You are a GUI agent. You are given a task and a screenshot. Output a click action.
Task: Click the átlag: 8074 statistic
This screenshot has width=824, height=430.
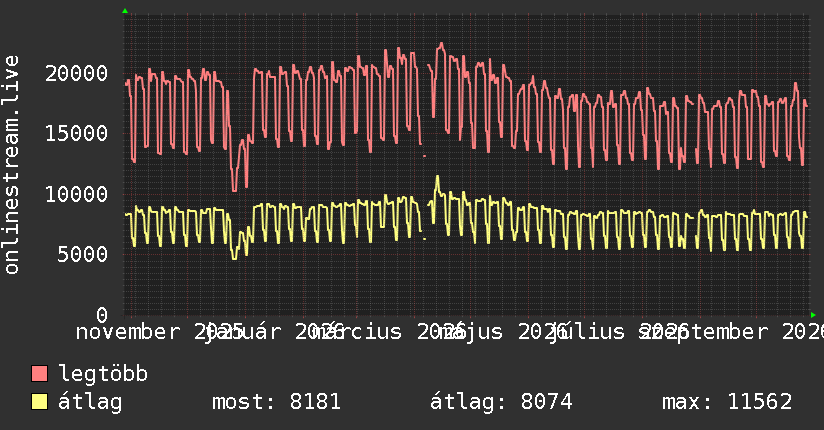[501, 402]
